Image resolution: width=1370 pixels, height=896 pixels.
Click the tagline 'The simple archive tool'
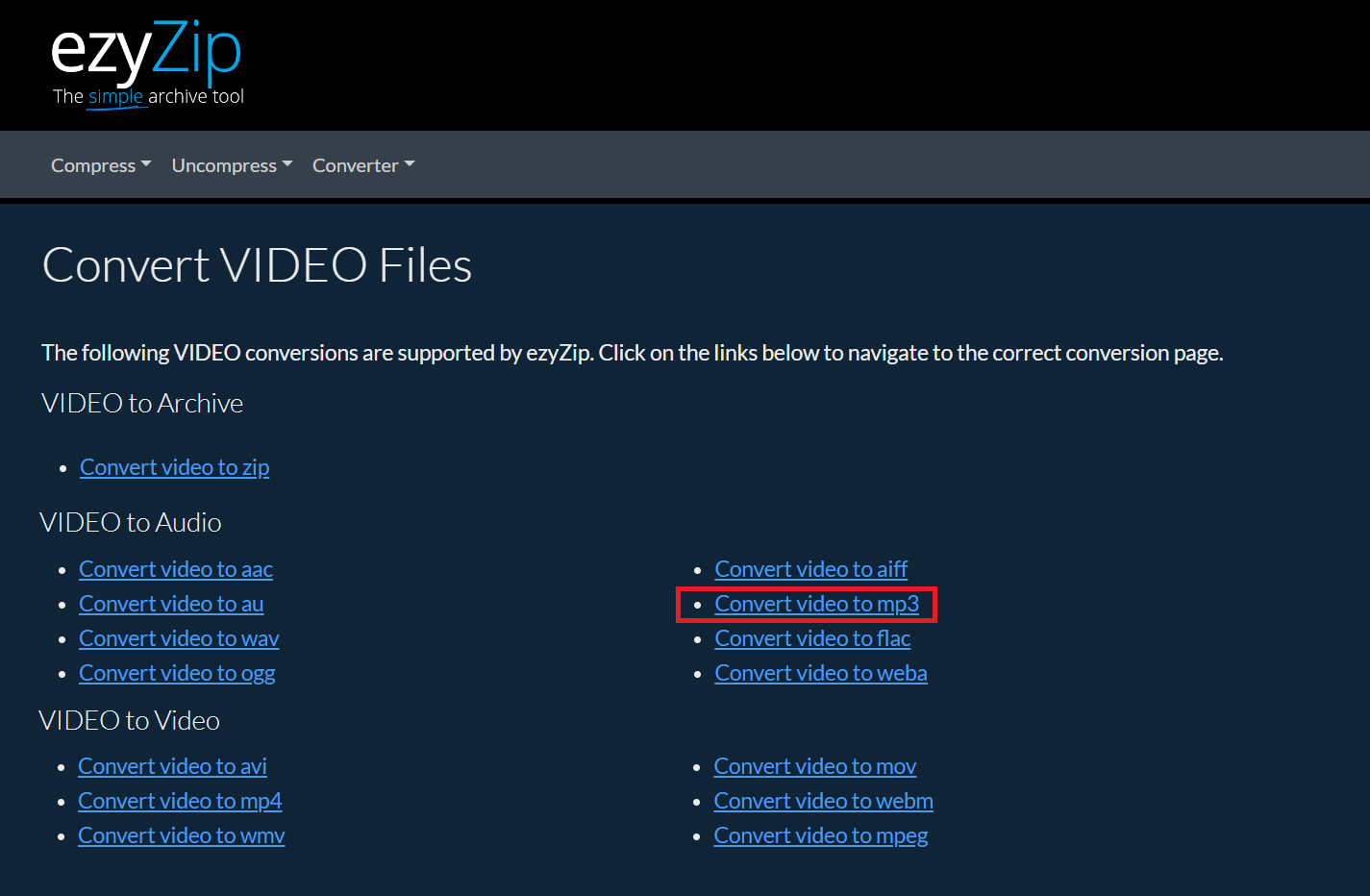click(x=148, y=96)
